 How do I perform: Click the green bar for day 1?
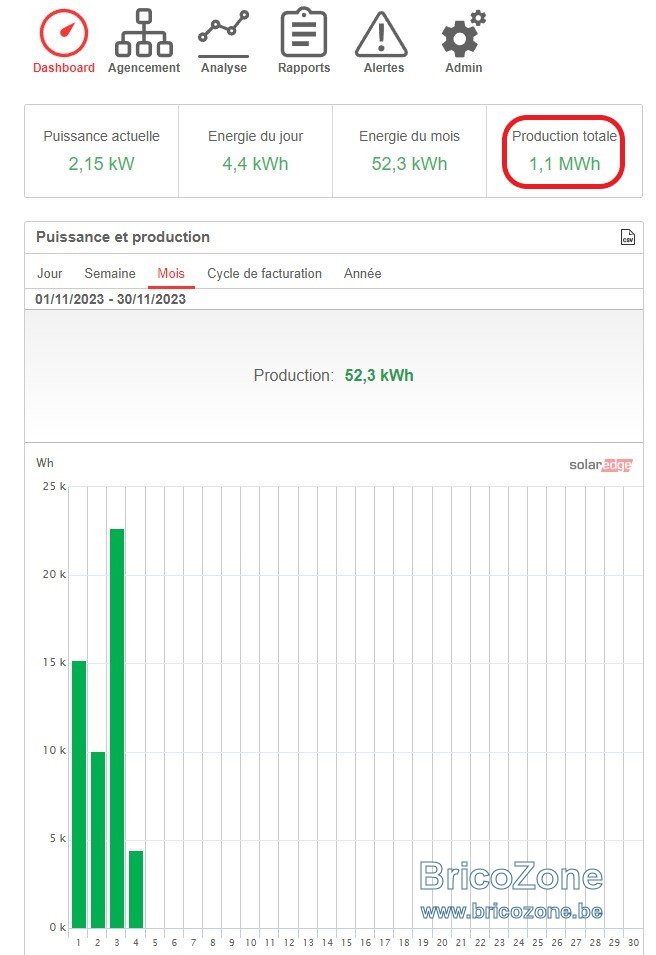pyautogui.click(x=79, y=794)
